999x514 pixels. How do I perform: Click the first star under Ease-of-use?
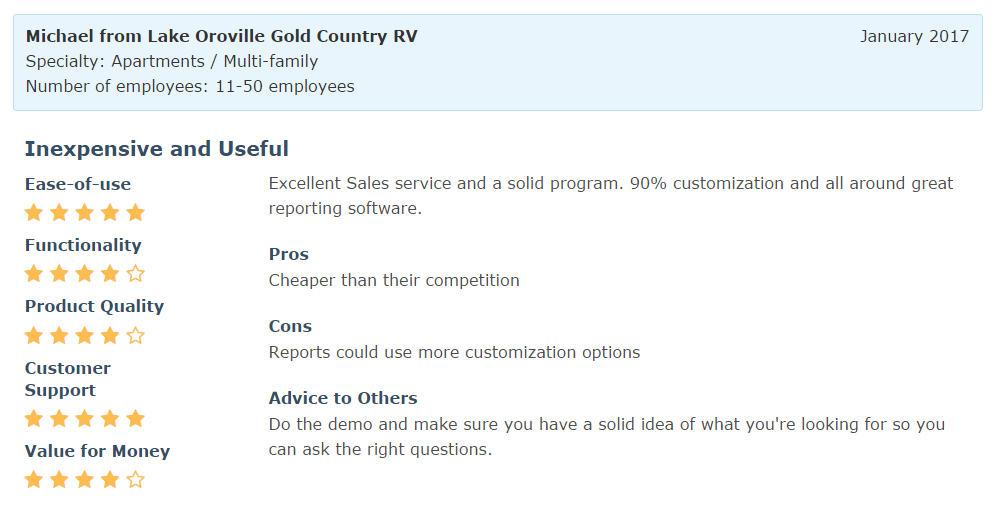tap(34, 213)
